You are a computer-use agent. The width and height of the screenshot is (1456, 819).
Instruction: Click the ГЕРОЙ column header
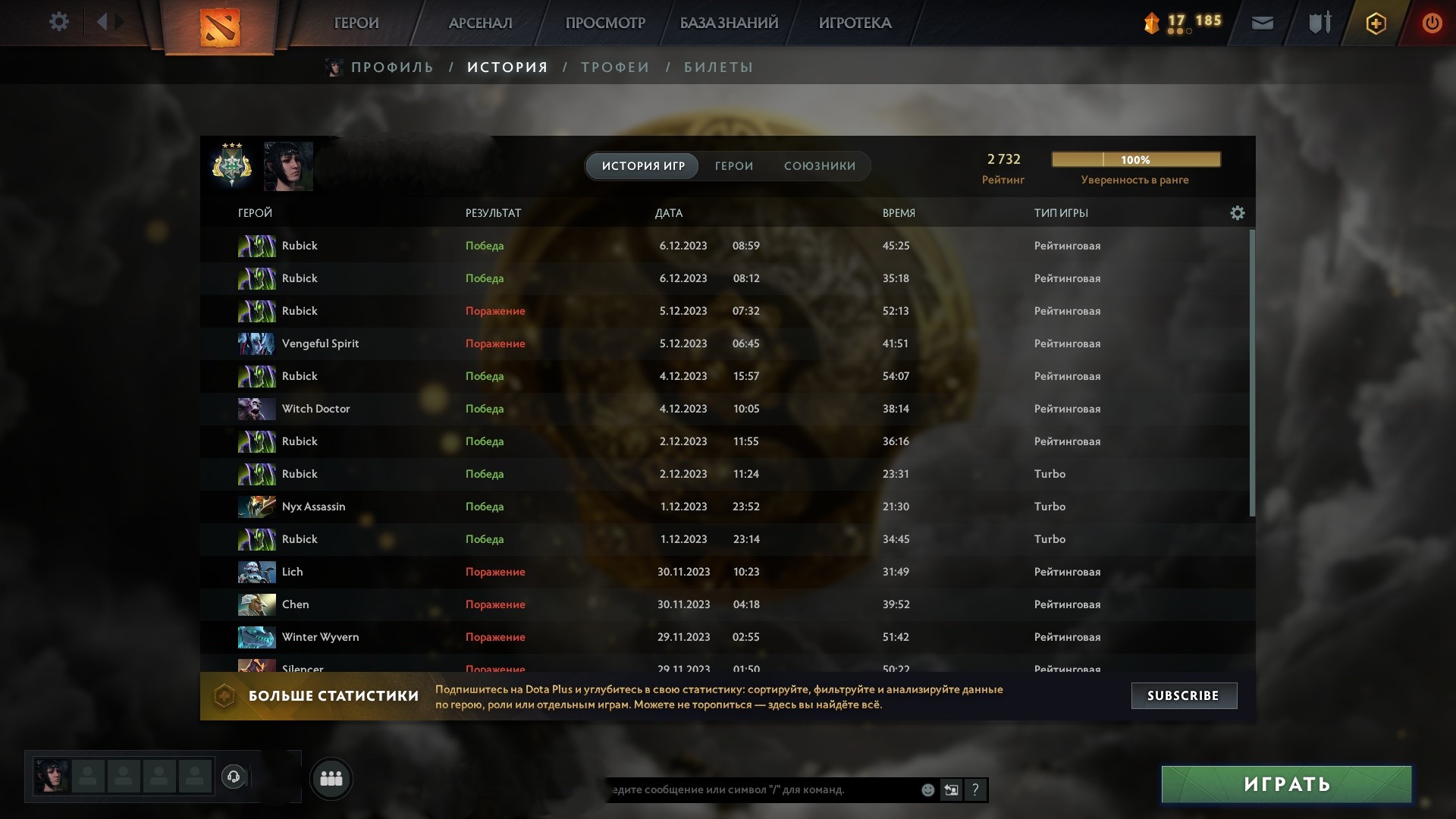(x=255, y=213)
